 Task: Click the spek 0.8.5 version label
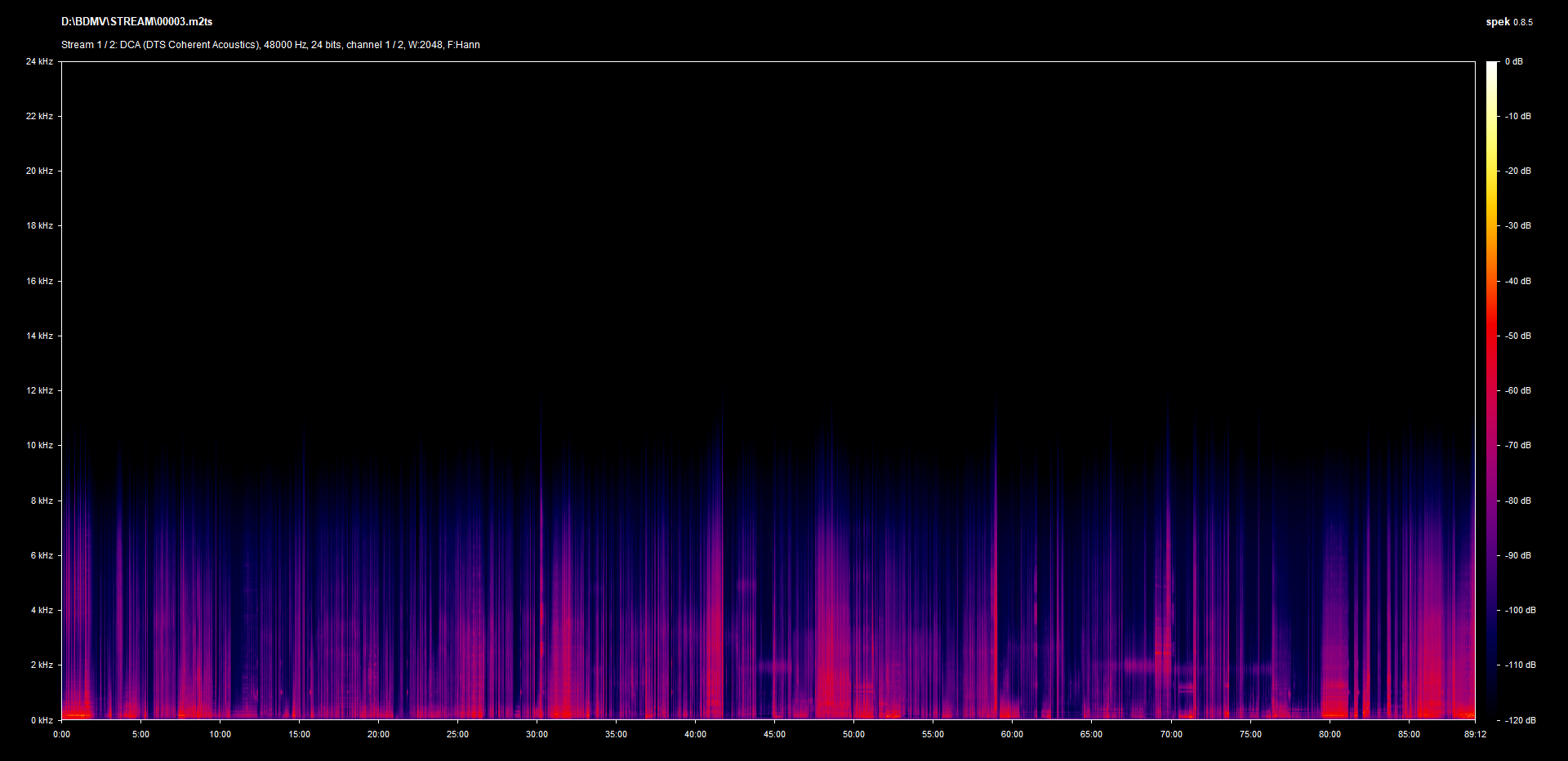coord(1508,22)
